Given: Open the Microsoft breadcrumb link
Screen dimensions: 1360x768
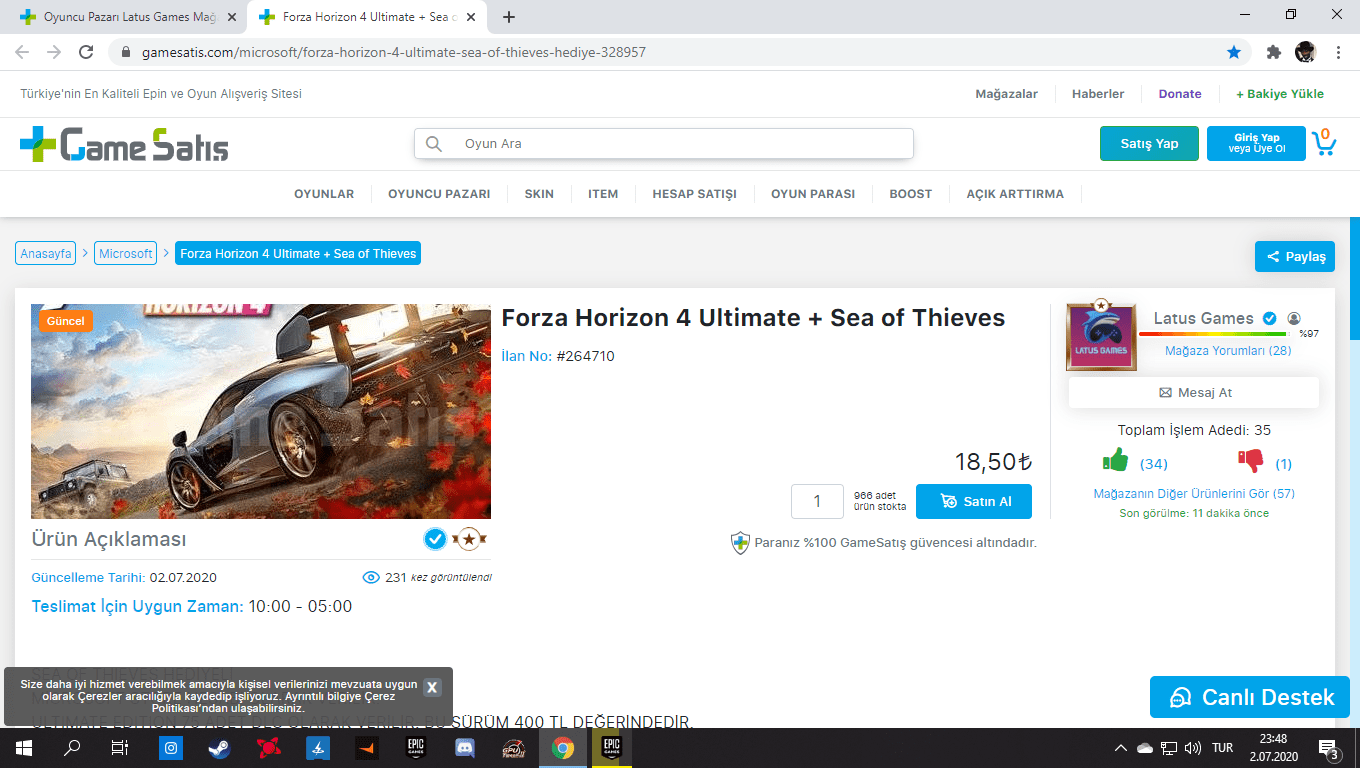Looking at the screenshot, I should pyautogui.click(x=126, y=254).
